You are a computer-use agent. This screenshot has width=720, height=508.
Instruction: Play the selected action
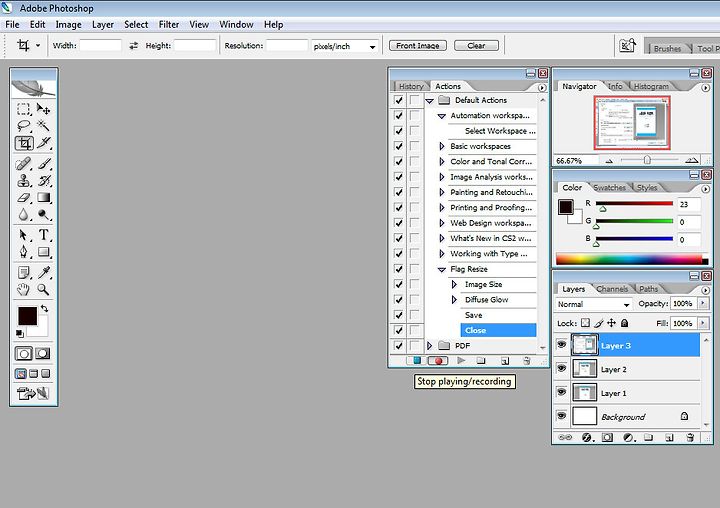461,361
